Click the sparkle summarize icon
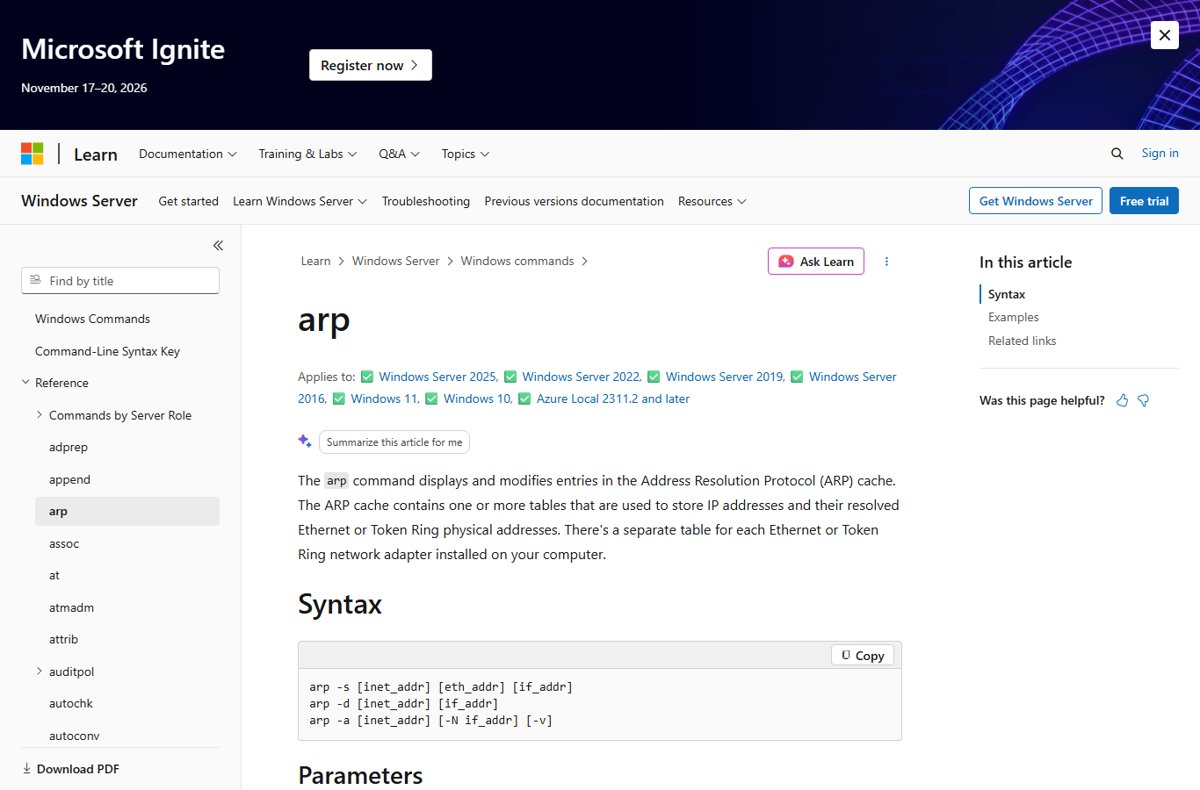This screenshot has height=790, width=1200. (x=305, y=441)
